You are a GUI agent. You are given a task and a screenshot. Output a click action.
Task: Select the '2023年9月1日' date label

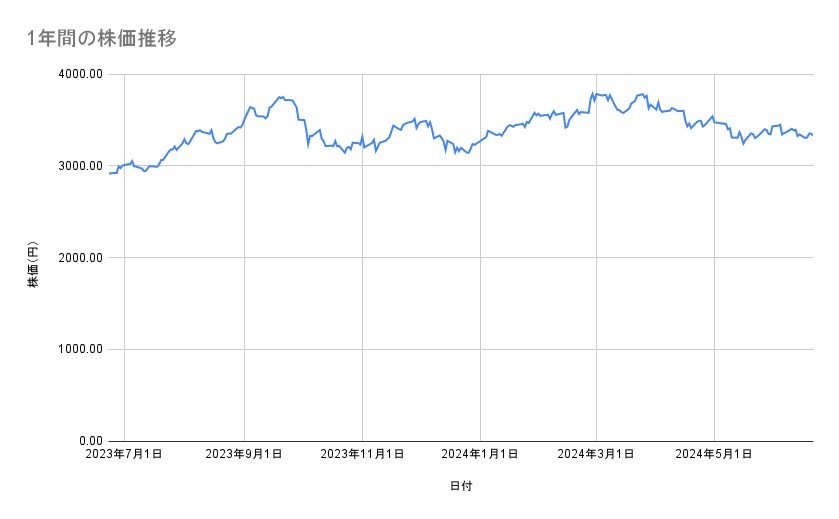click(244, 454)
